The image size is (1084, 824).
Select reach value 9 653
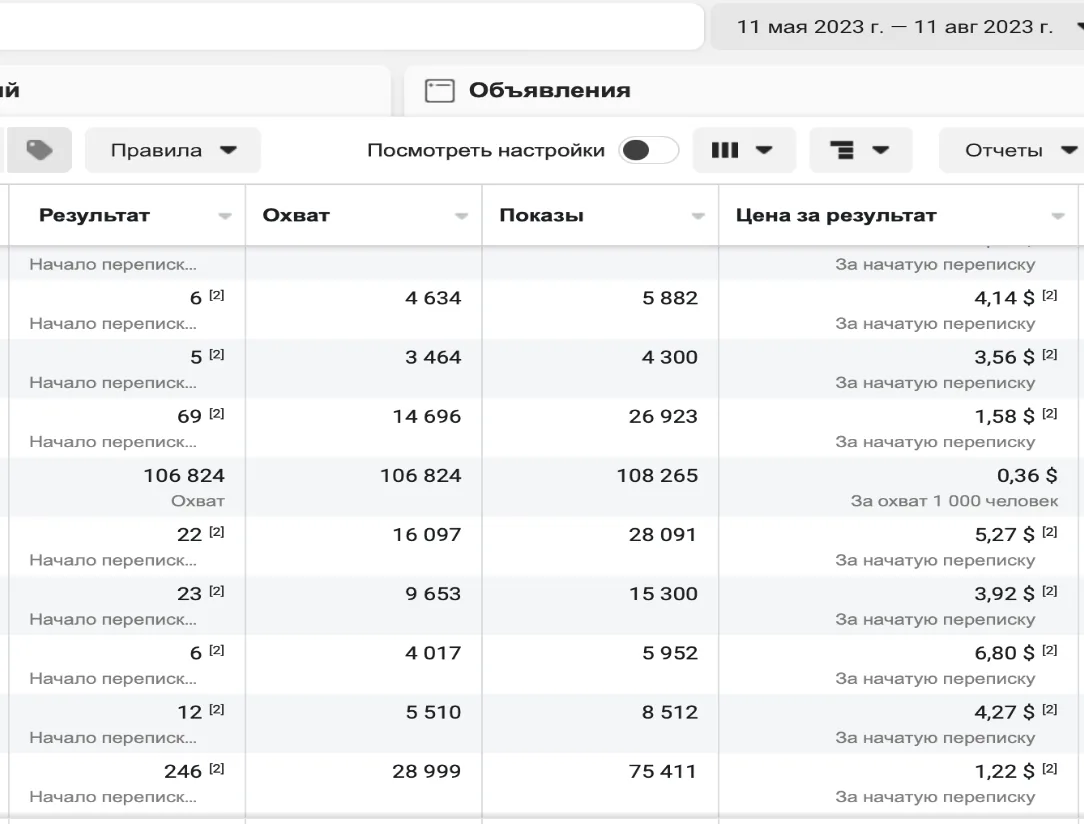point(433,594)
